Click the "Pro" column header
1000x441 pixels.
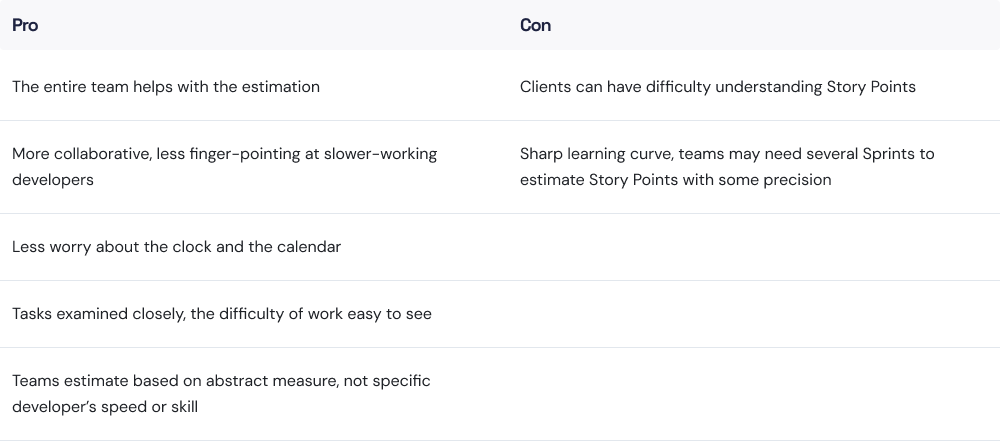(x=25, y=25)
